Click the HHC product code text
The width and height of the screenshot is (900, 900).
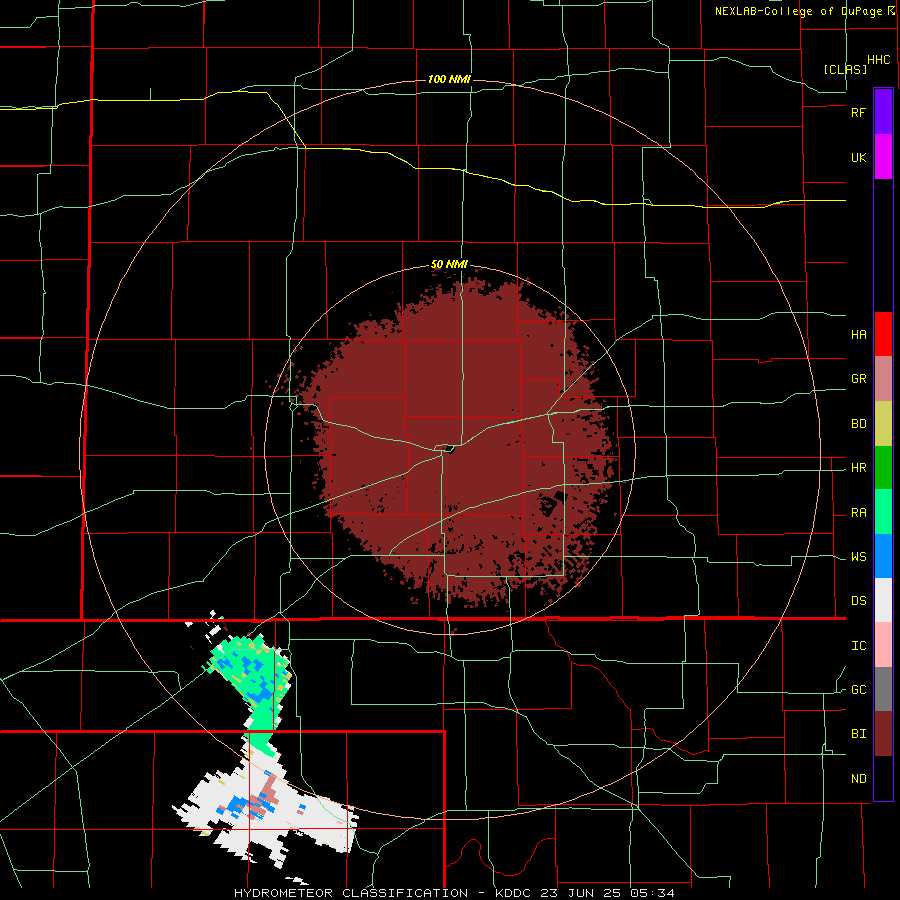coord(878,60)
